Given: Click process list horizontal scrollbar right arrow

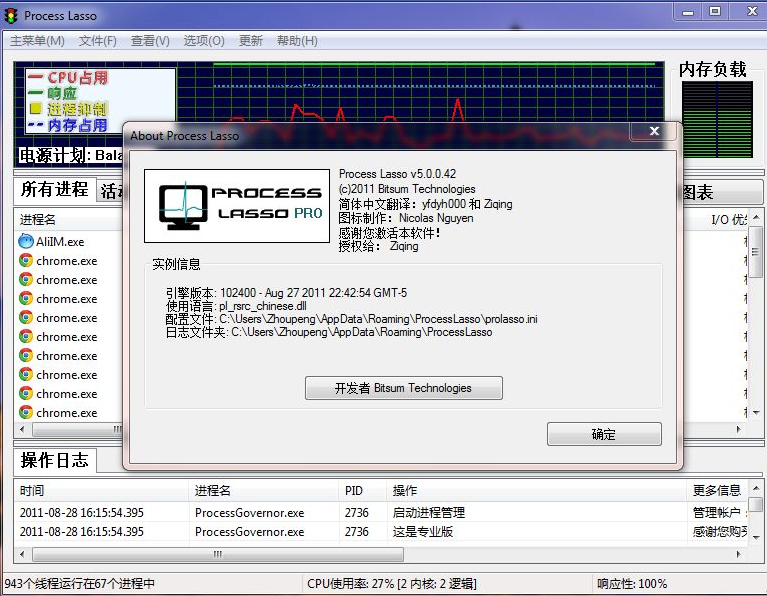Looking at the screenshot, I should 739,430.
